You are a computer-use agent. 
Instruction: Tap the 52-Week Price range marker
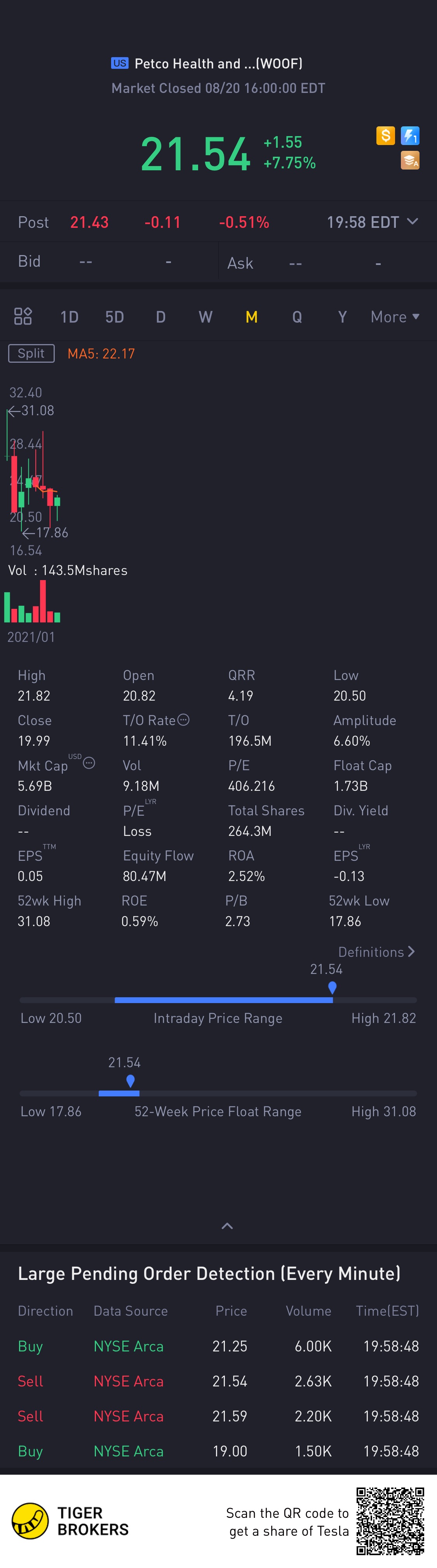130,1081
